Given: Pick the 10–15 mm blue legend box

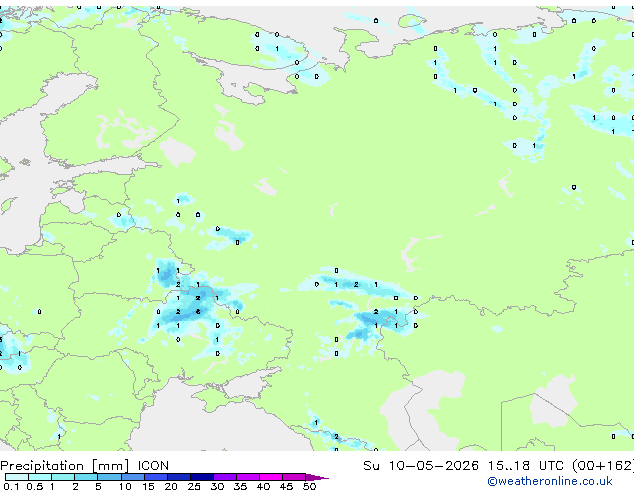Looking at the screenshot, I should (x=132, y=477).
